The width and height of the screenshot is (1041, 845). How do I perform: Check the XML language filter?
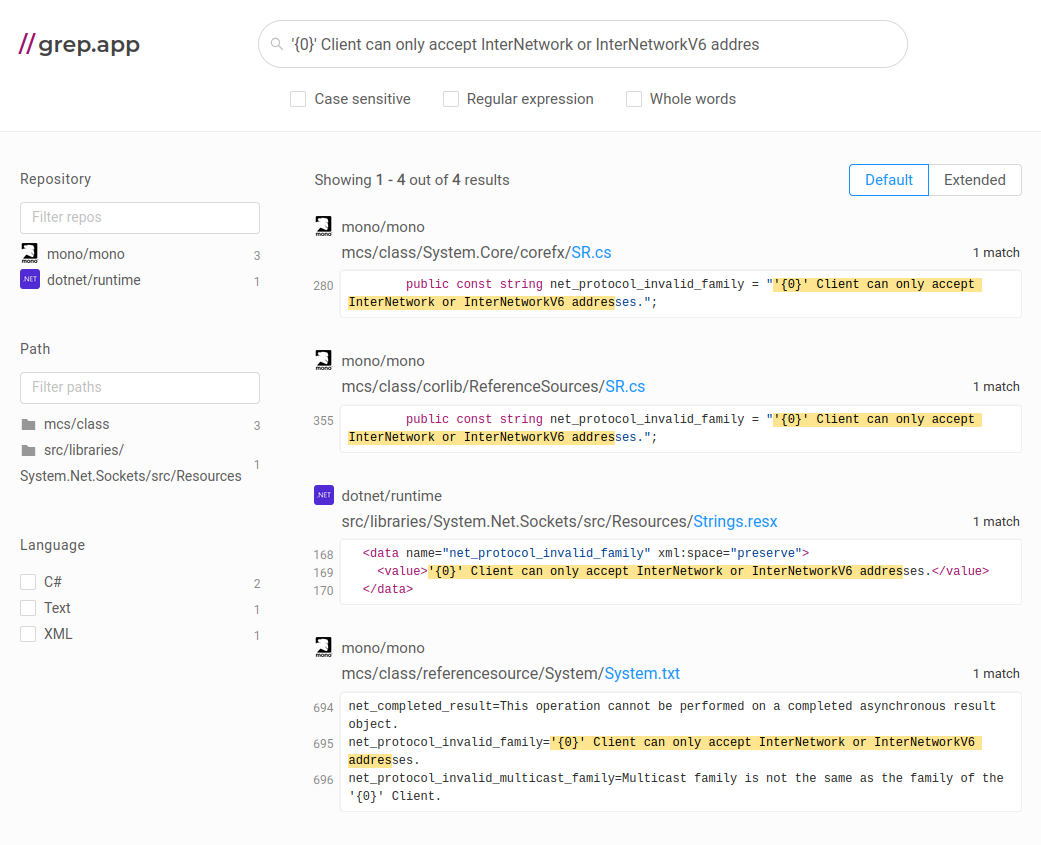28,634
